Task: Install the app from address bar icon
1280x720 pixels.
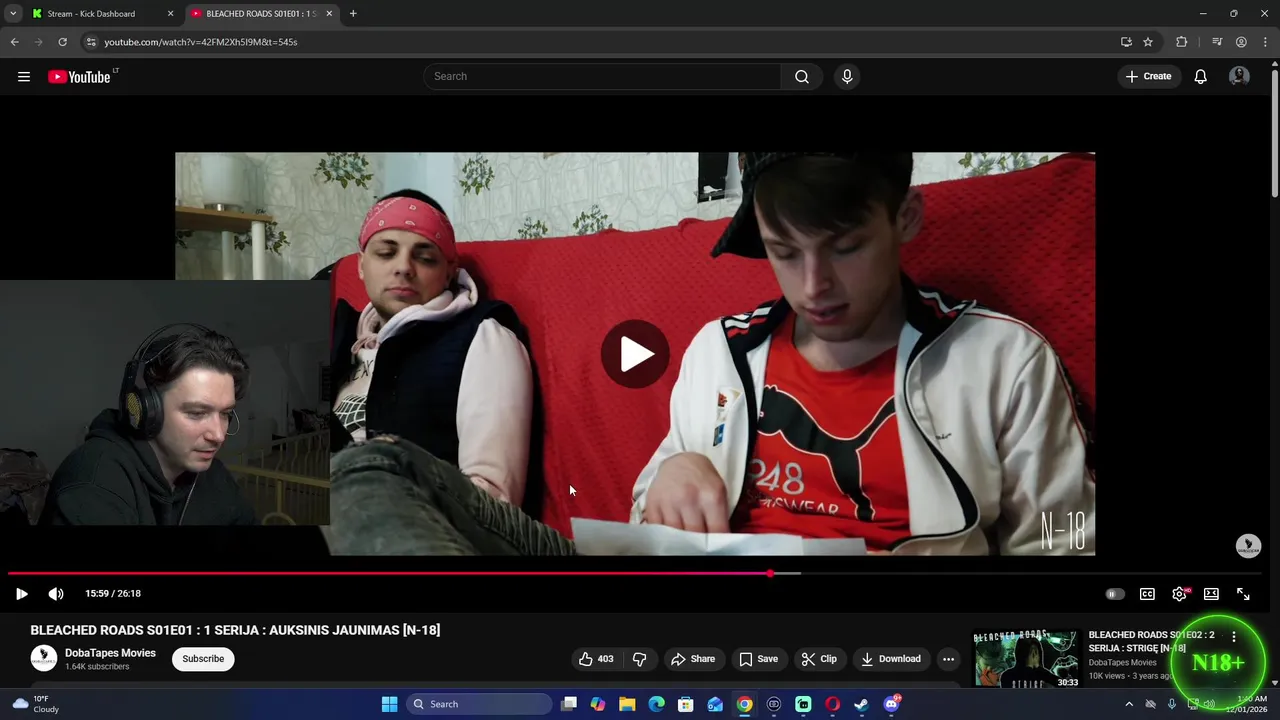Action: tap(1126, 42)
